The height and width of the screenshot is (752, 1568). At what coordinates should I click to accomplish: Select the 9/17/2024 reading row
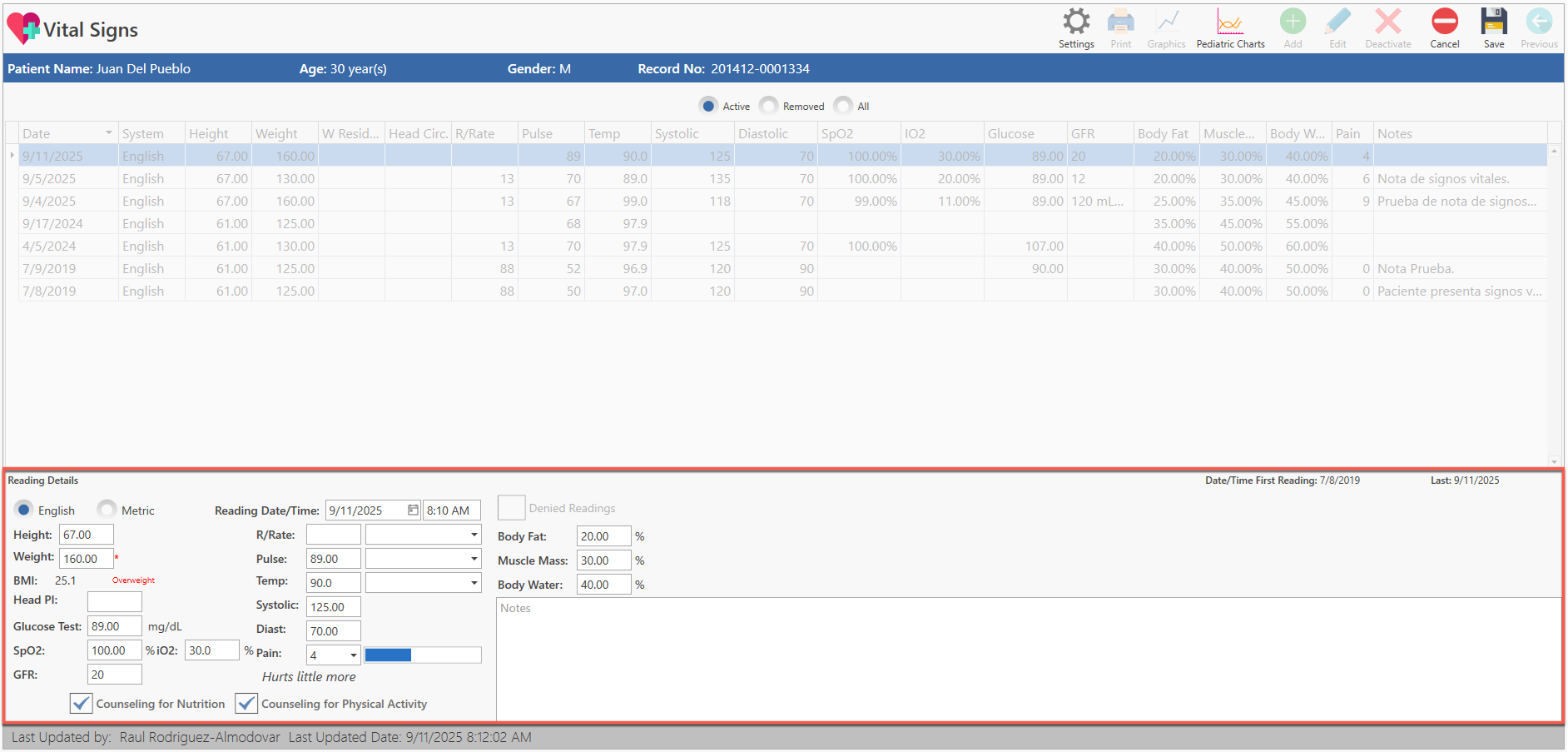[782, 223]
